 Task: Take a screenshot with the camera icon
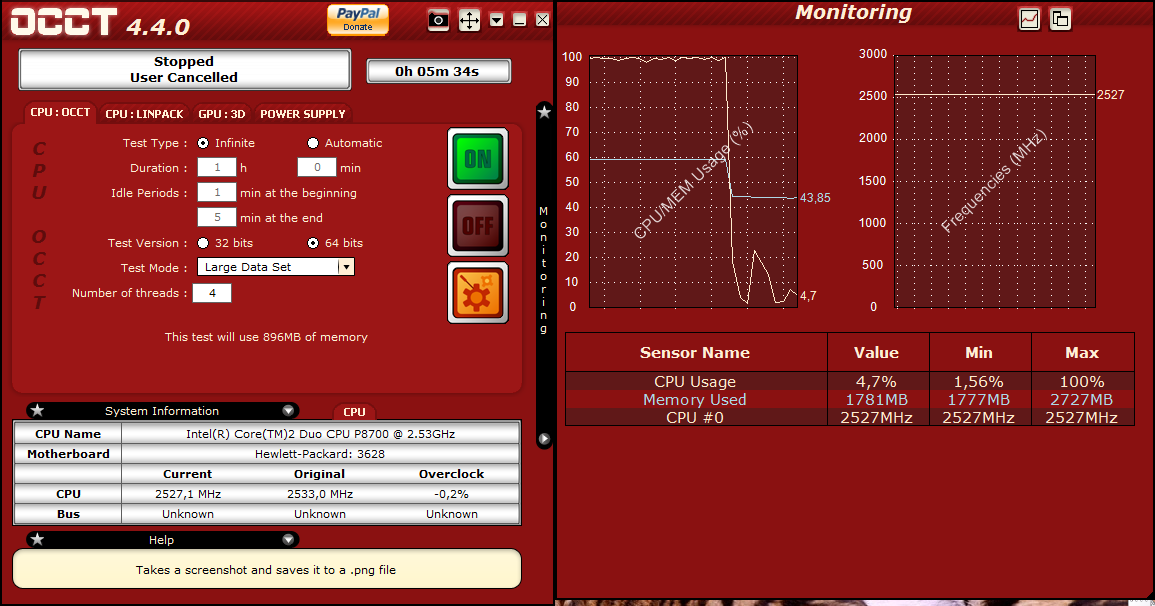pos(438,20)
